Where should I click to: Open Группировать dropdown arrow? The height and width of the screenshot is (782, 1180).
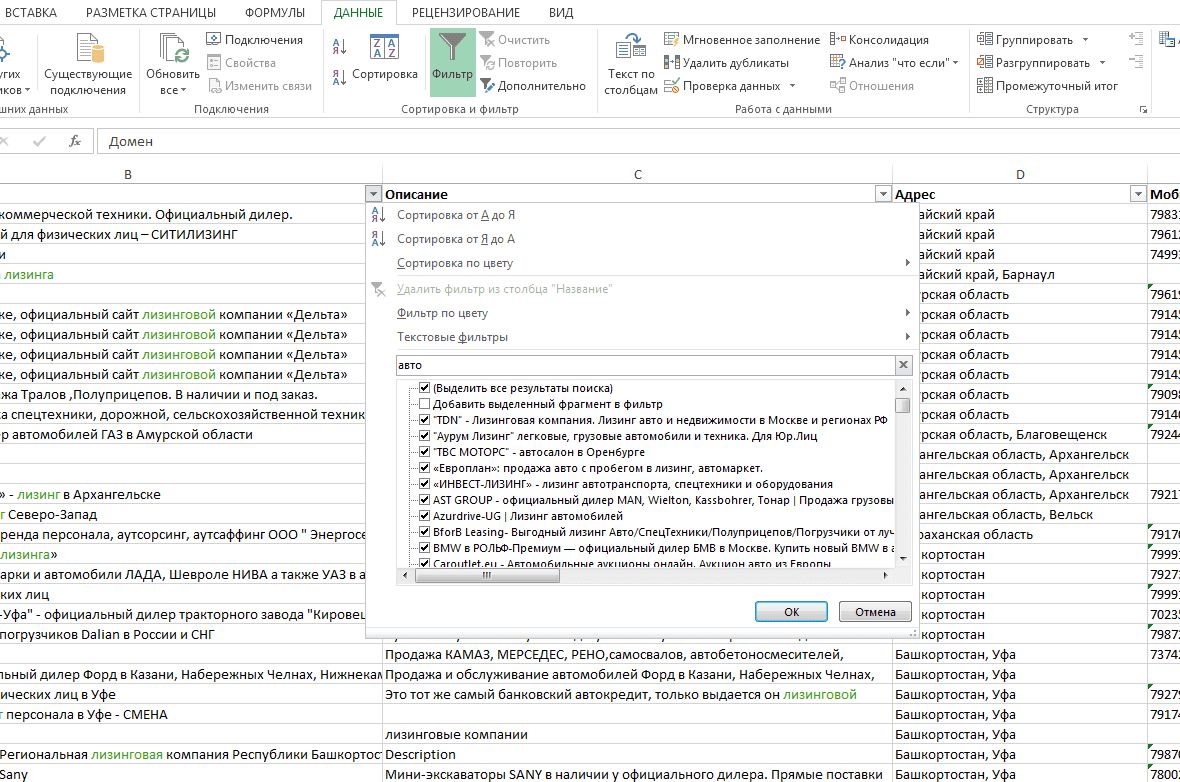pos(1085,40)
